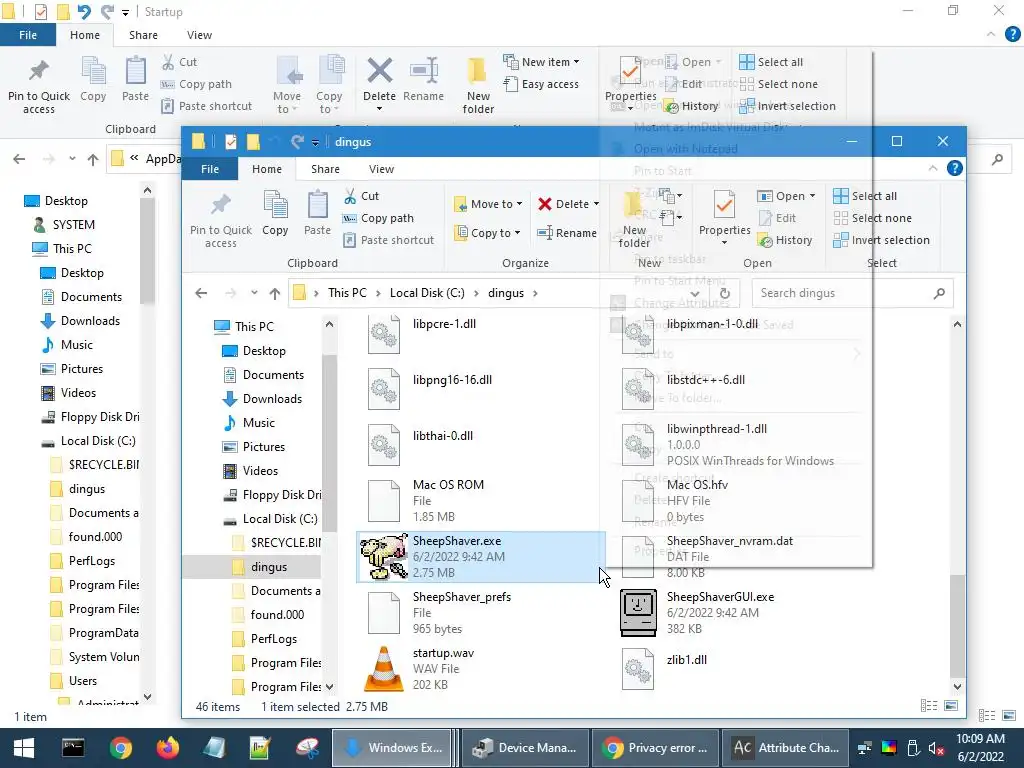The image size is (1024, 768).
Task: Click Easy access in Startup window ribbon
Action: click(x=541, y=84)
